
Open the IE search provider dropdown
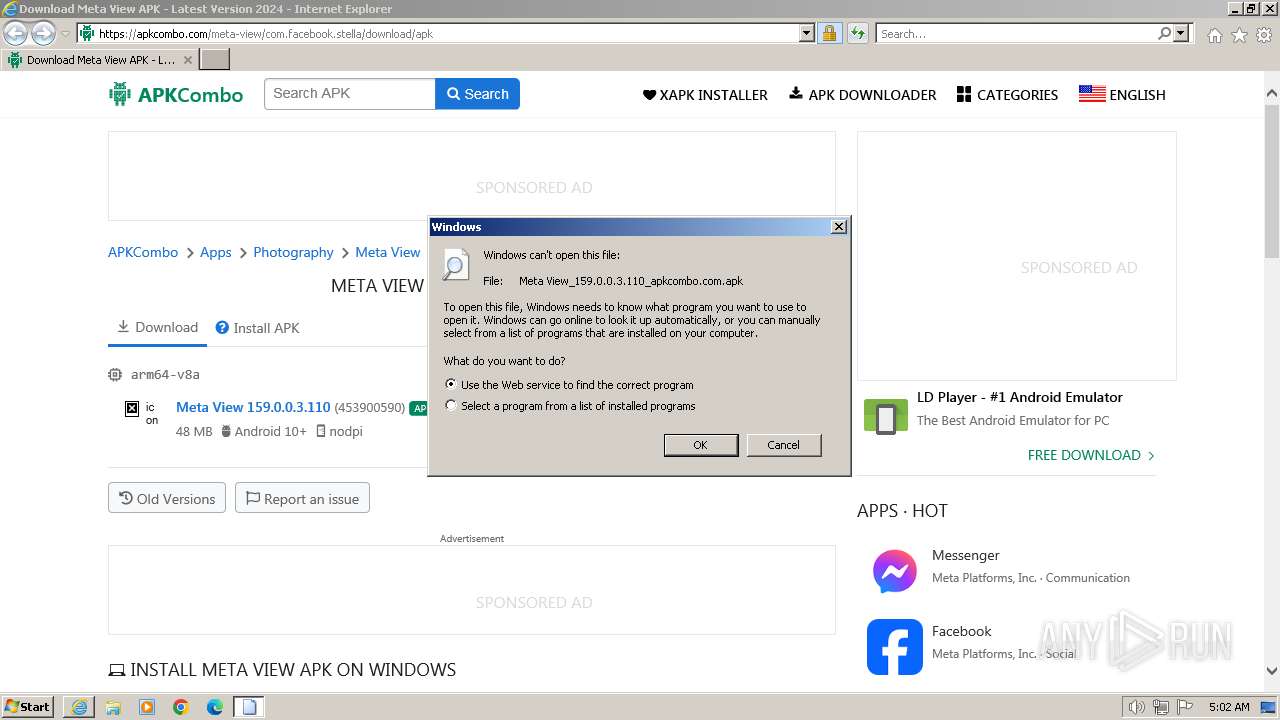point(1181,33)
